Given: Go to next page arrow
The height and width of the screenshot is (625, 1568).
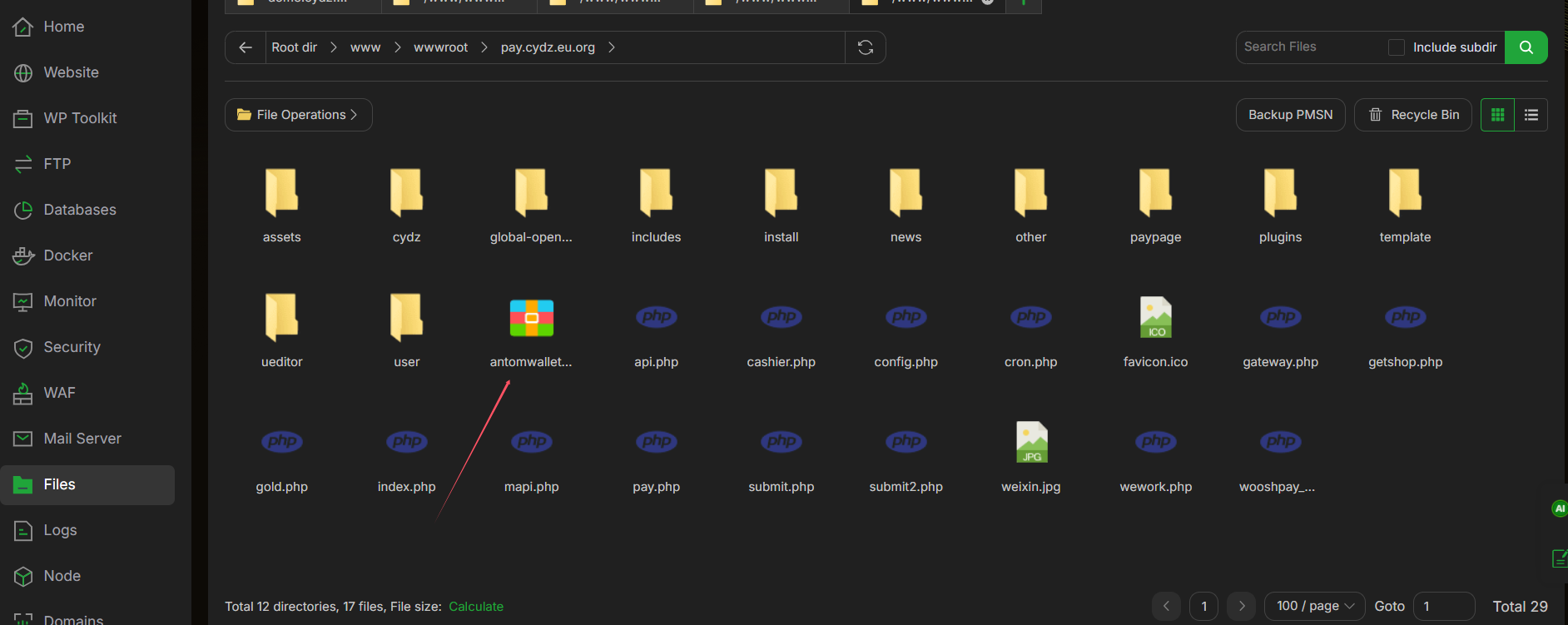Looking at the screenshot, I should click(1242, 606).
